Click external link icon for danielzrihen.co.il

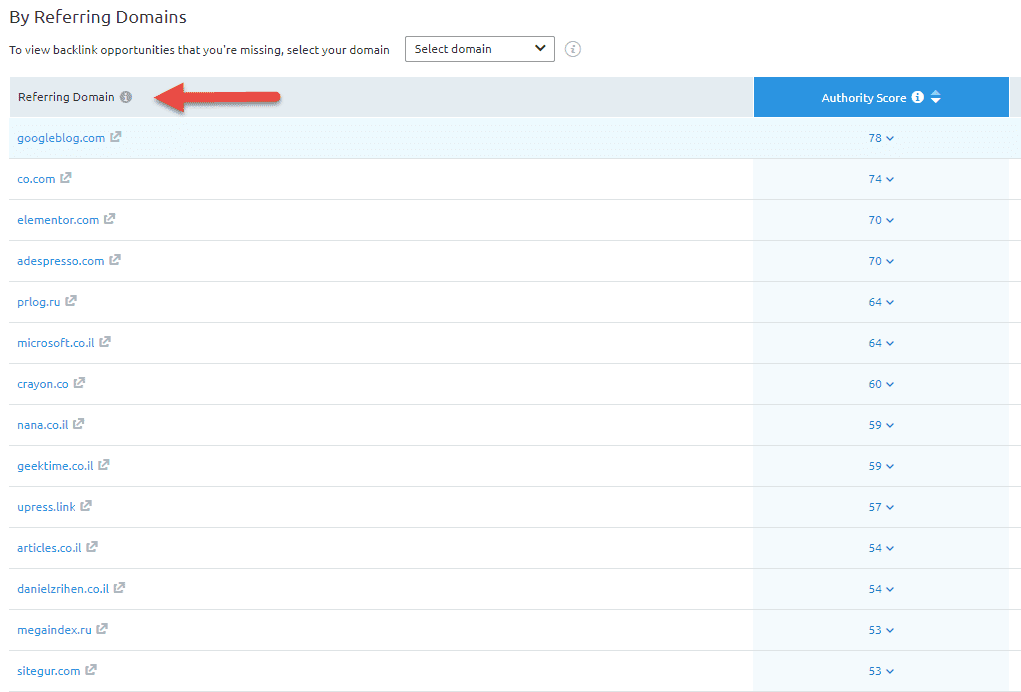click(119, 588)
